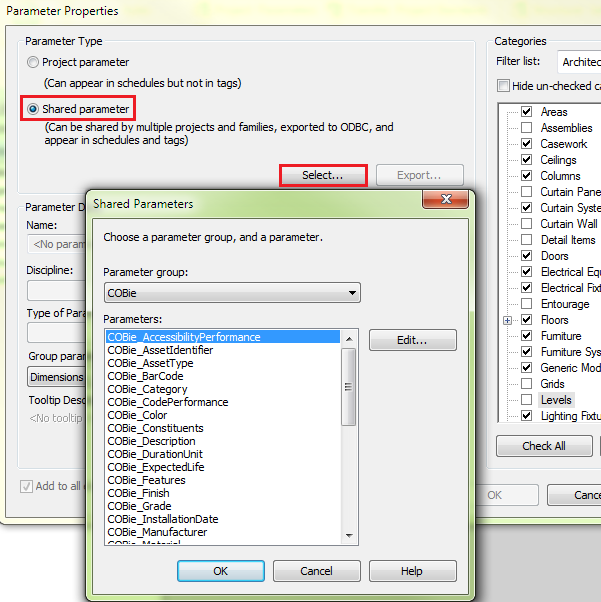Select COBie_ExpectedLife parameter
601x602 pixels.
pyautogui.click(x=223, y=467)
